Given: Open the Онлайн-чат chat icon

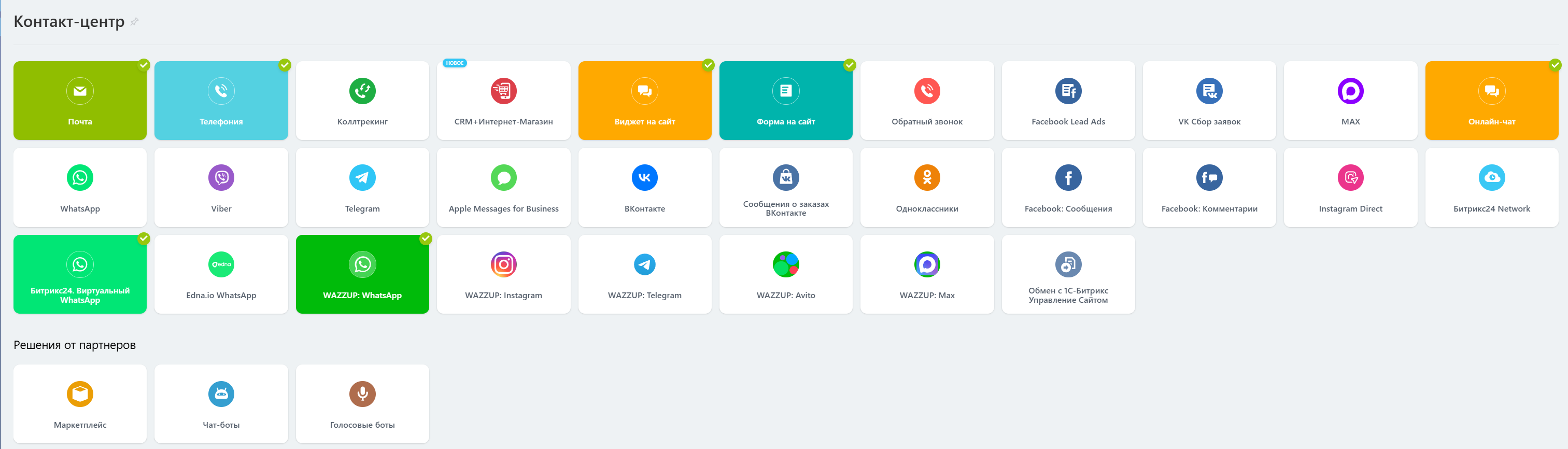Looking at the screenshot, I should pos(1492,91).
